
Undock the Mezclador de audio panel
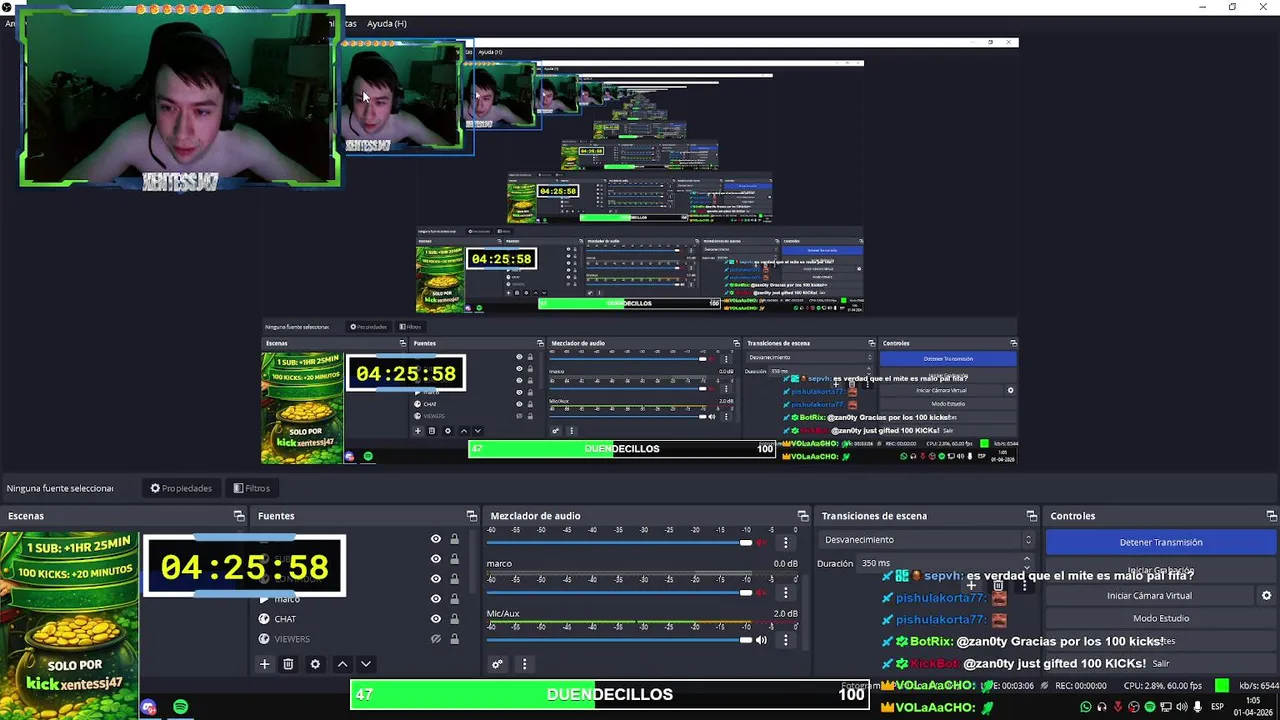pyautogui.click(x=803, y=516)
